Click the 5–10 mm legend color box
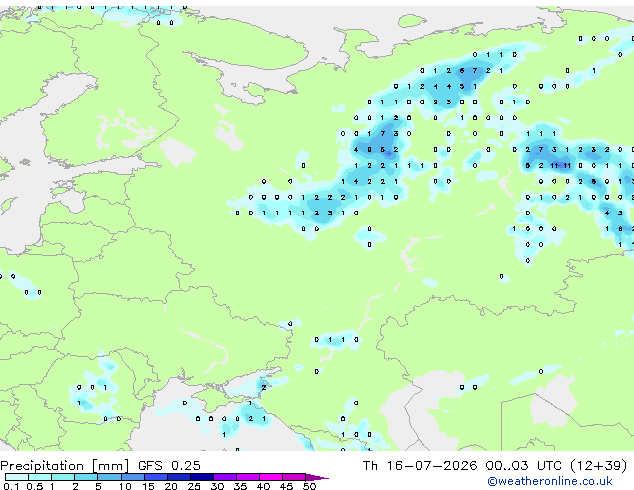The height and width of the screenshot is (490, 634). 109,477
